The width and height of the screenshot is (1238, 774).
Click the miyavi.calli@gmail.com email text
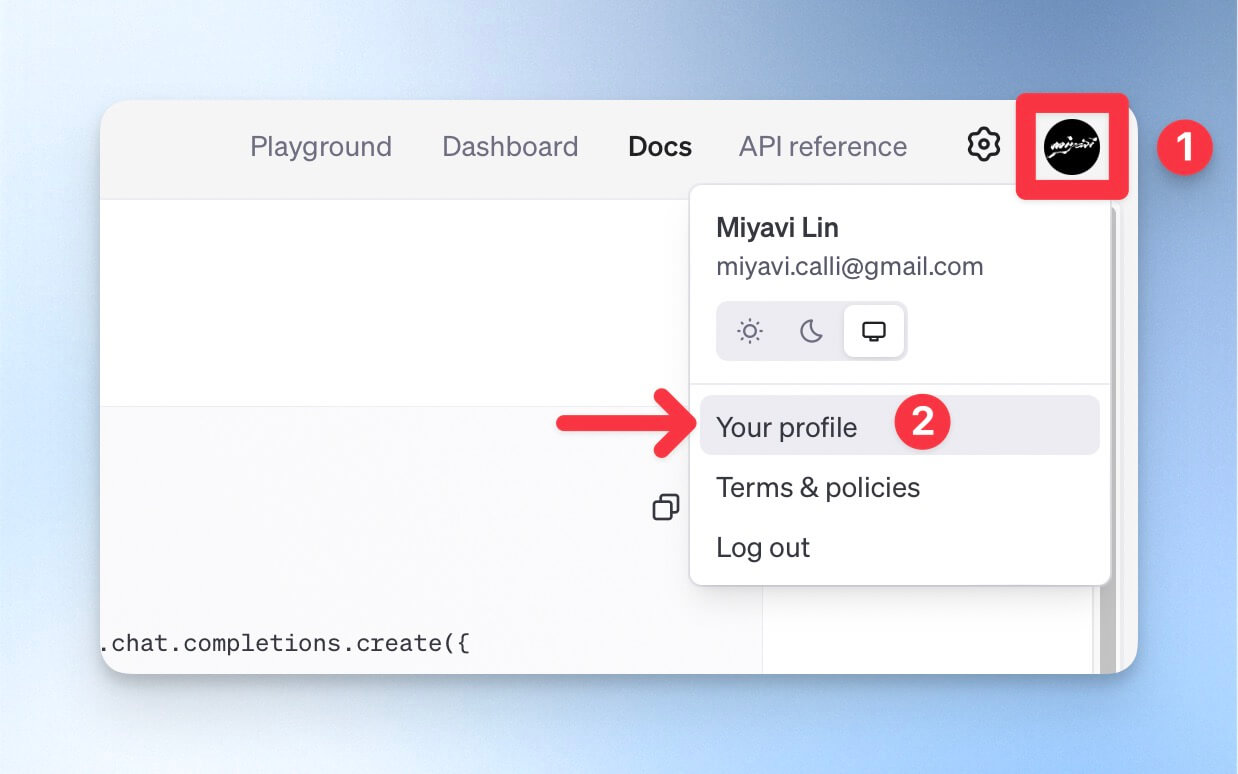pyautogui.click(x=850, y=267)
